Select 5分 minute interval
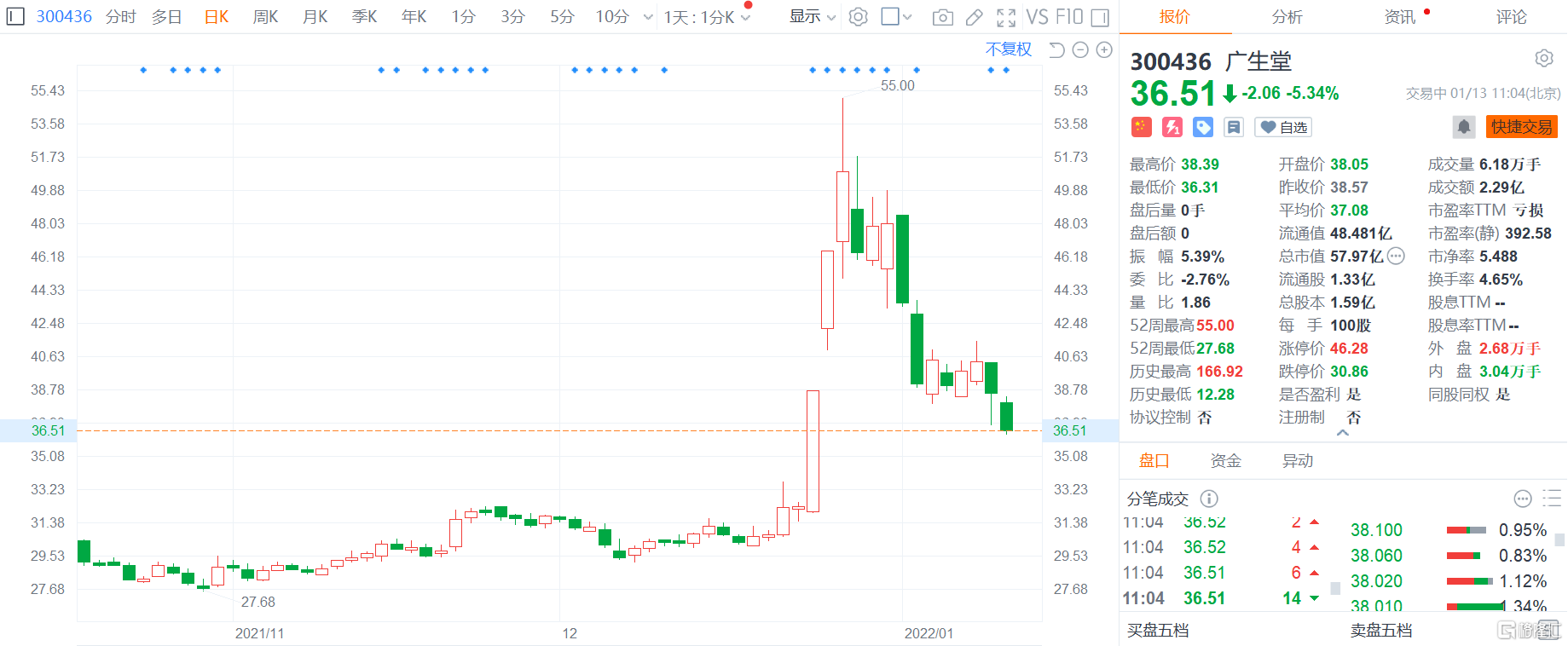 point(562,17)
